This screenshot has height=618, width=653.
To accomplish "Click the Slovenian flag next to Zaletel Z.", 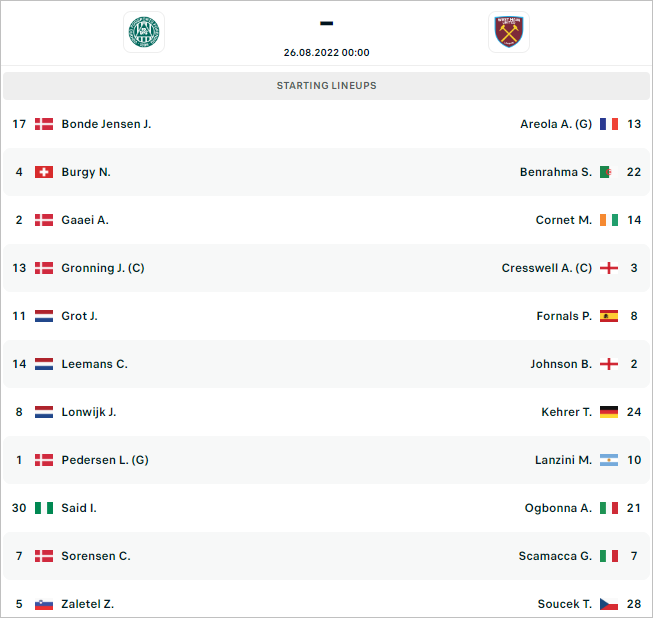I will coord(44,604).
